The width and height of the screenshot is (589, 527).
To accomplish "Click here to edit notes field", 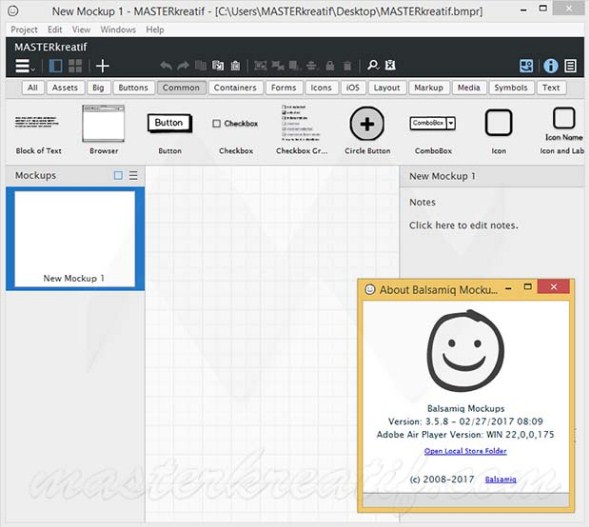I will [464, 225].
